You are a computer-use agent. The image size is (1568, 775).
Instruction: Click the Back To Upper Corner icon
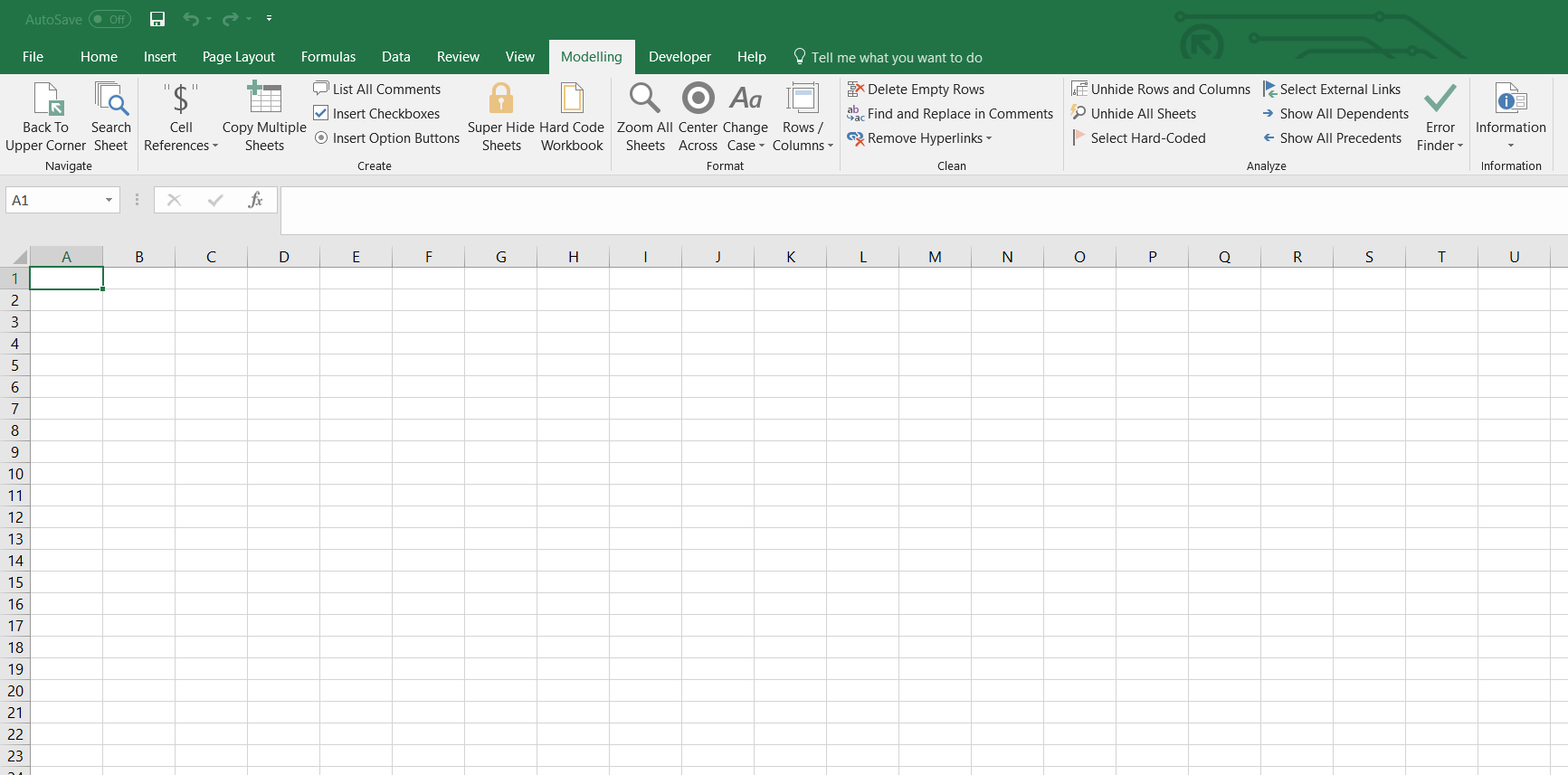click(47, 99)
